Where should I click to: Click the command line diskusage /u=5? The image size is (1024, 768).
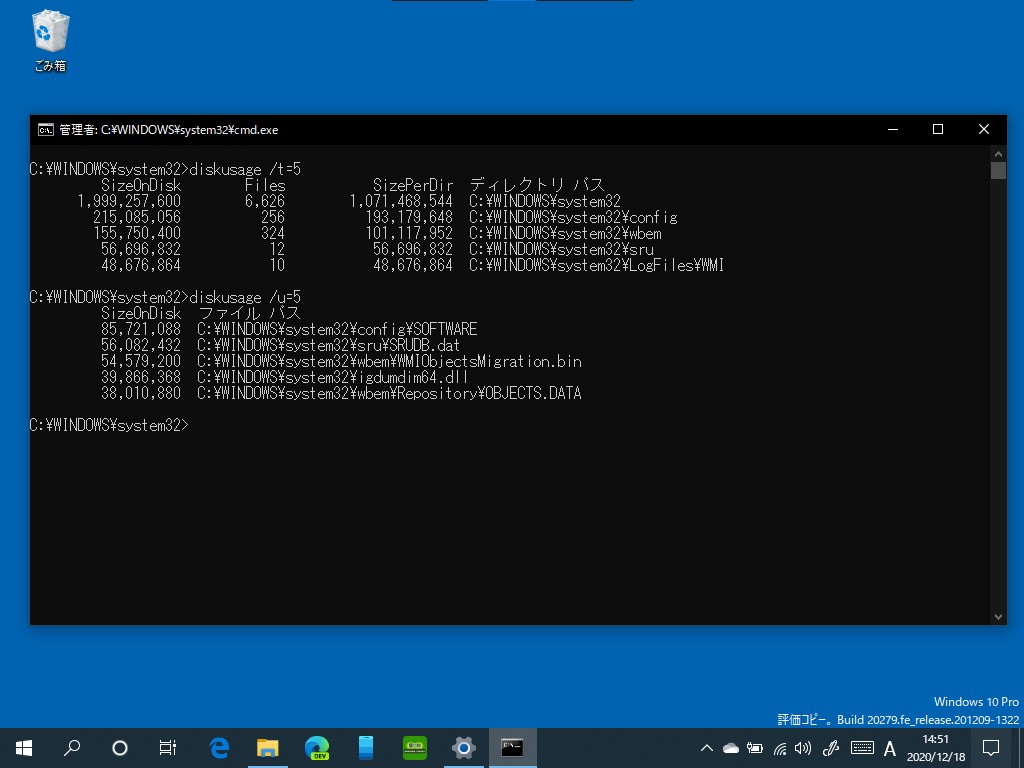coord(245,297)
